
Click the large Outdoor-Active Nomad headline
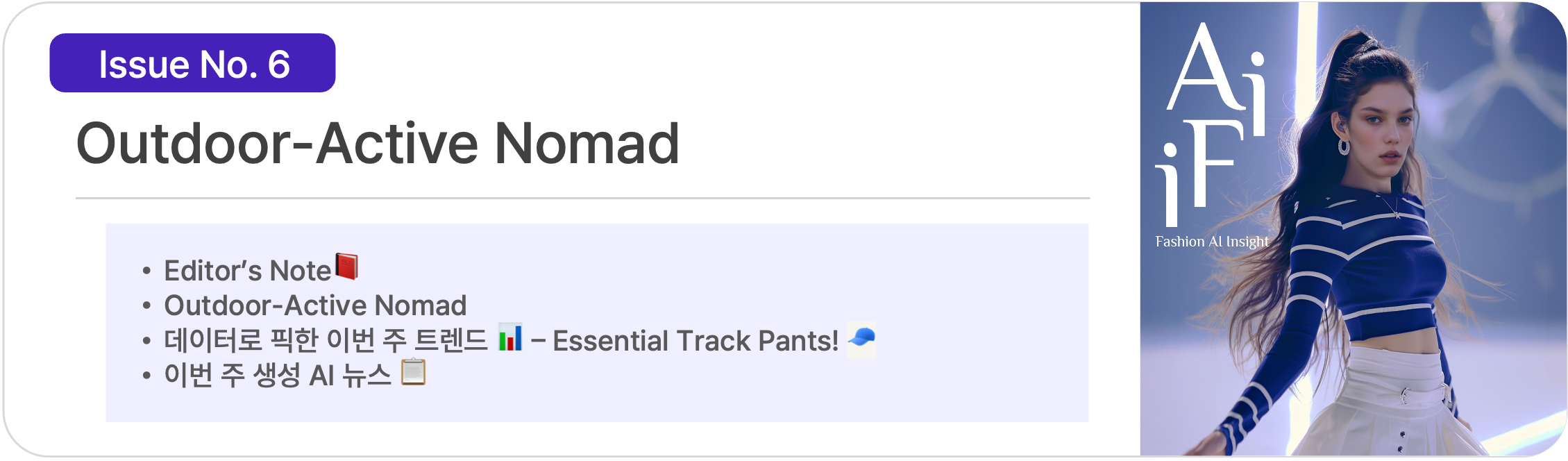(377, 144)
